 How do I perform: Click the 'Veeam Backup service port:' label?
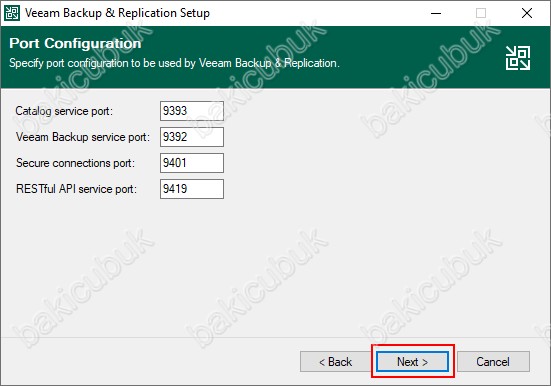click(x=83, y=137)
